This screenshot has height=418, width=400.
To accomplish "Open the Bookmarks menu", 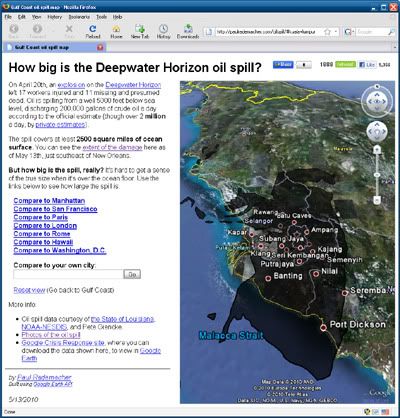I will point(79,17).
